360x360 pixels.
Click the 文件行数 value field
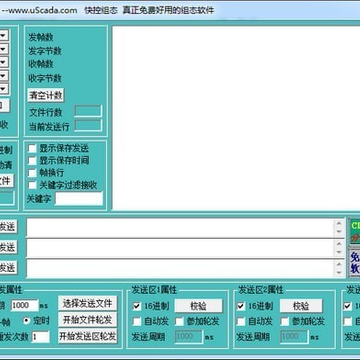coord(88,111)
